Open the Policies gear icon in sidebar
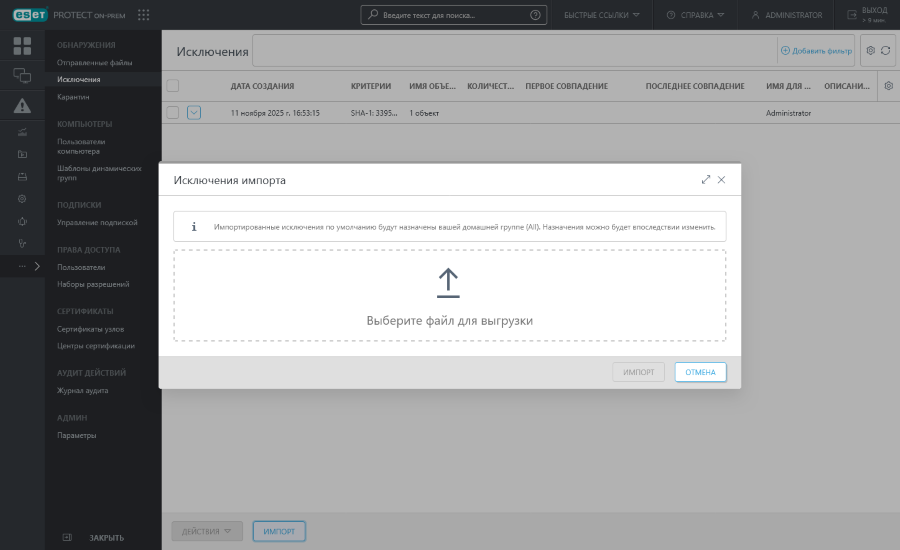900x550 pixels. [22, 199]
